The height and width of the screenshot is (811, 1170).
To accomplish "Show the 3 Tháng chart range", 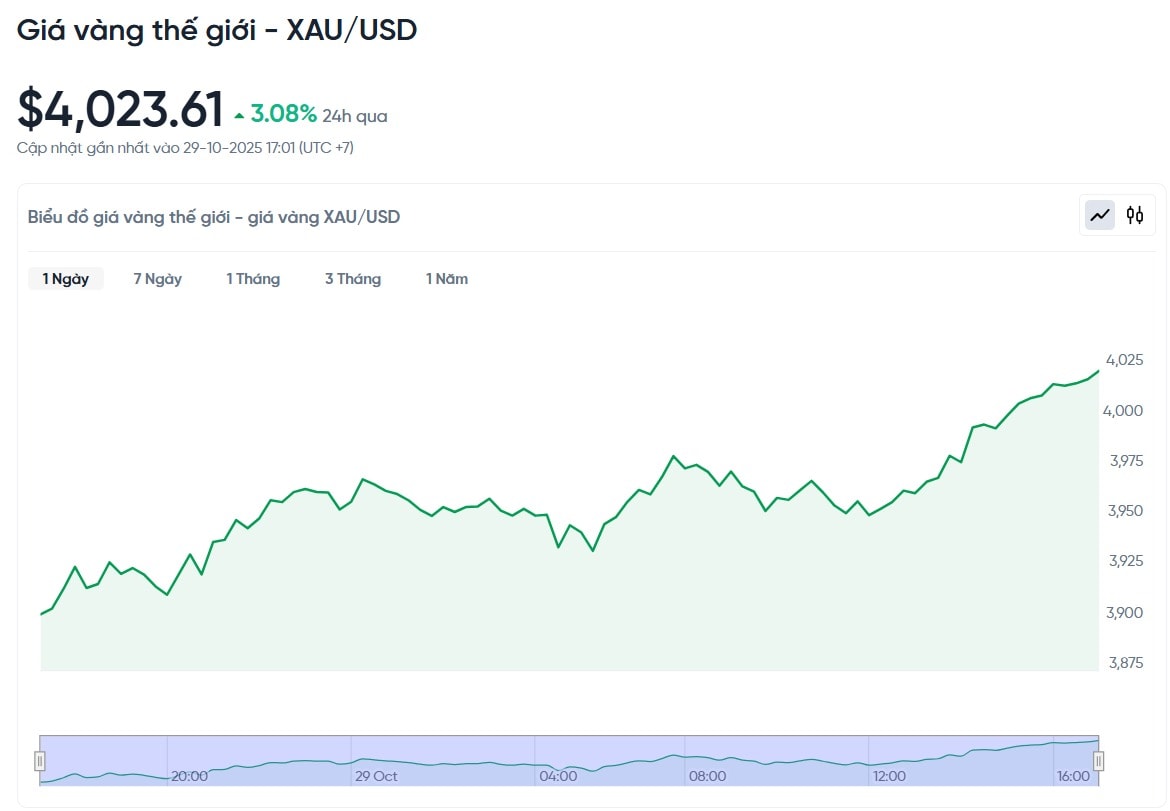I will click(353, 279).
